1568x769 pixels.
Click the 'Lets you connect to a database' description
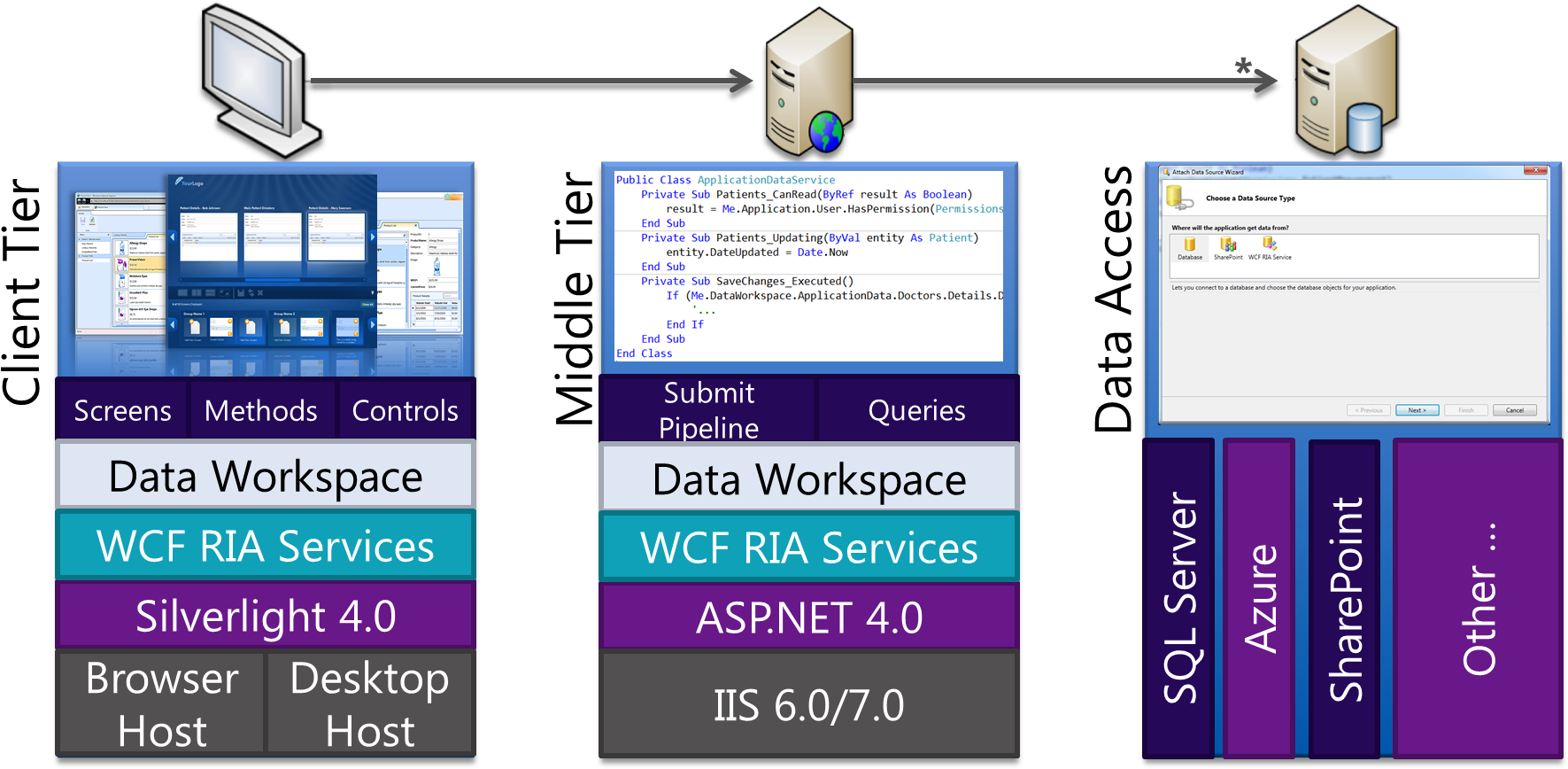[1284, 288]
